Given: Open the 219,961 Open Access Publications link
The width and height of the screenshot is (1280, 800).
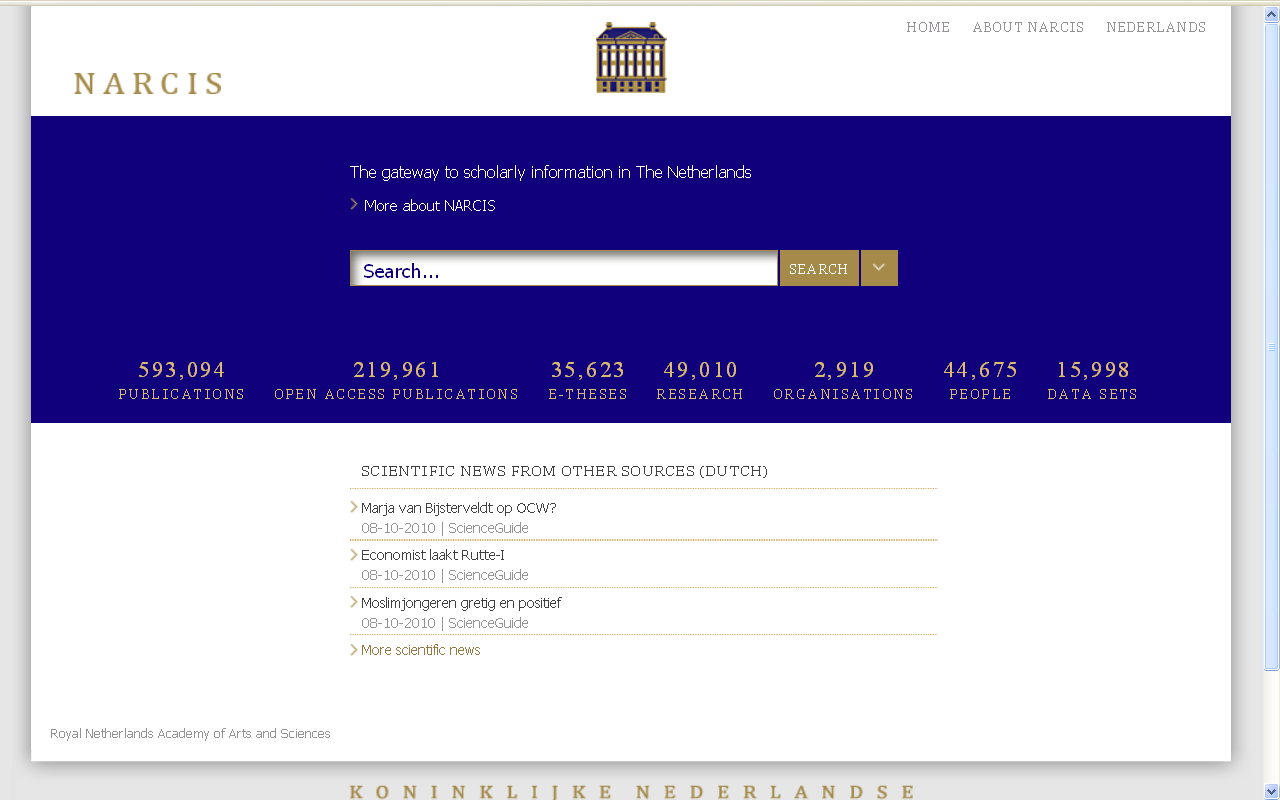Looking at the screenshot, I should pyautogui.click(x=397, y=381).
